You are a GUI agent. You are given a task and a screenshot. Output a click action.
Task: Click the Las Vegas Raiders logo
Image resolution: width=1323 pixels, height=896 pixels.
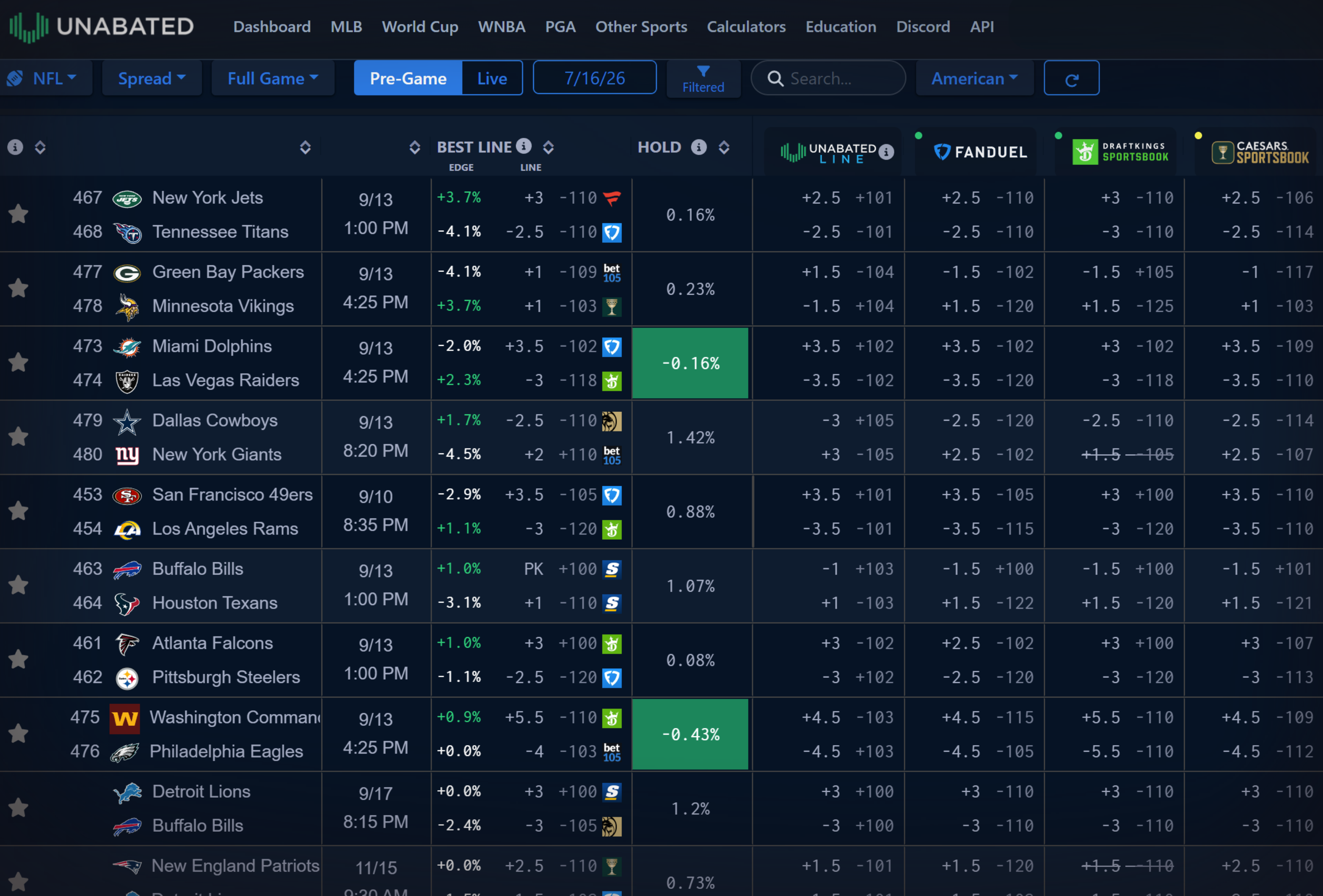tap(127, 382)
